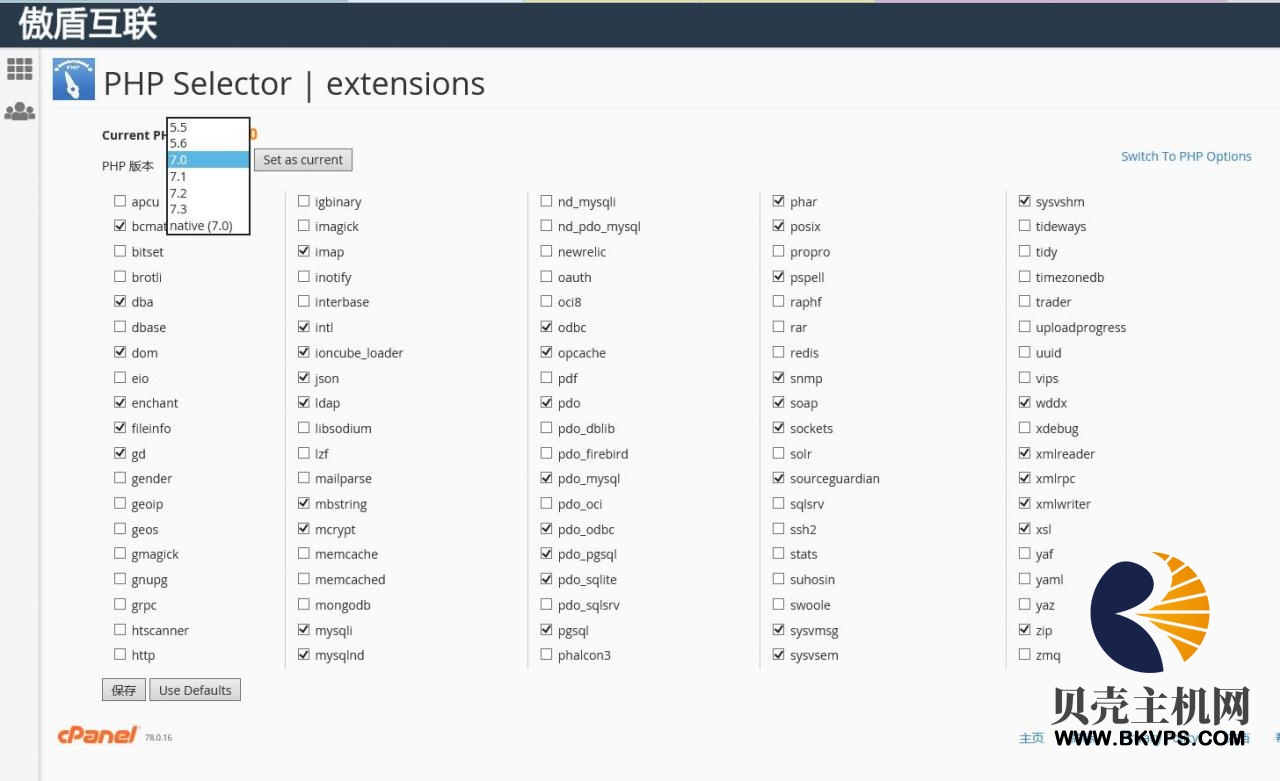Enable the imagick extension checkbox
The image size is (1280, 781).
click(x=304, y=226)
